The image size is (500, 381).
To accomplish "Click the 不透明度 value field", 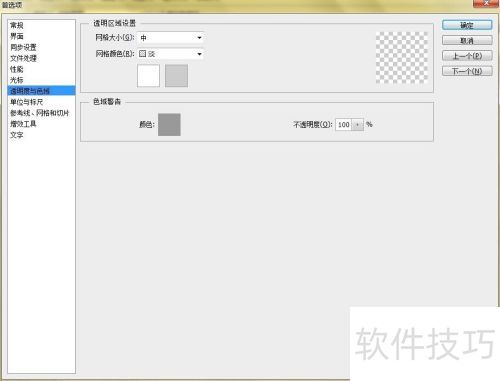I will [x=343, y=125].
